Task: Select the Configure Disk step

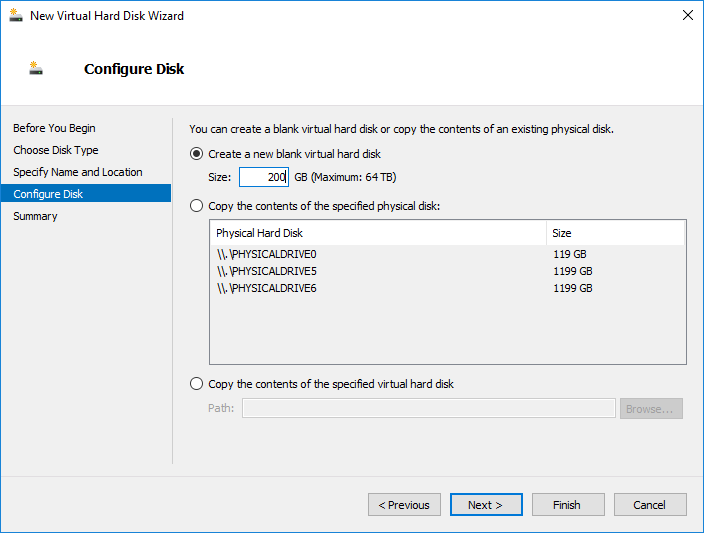Action: pyautogui.click(x=86, y=194)
